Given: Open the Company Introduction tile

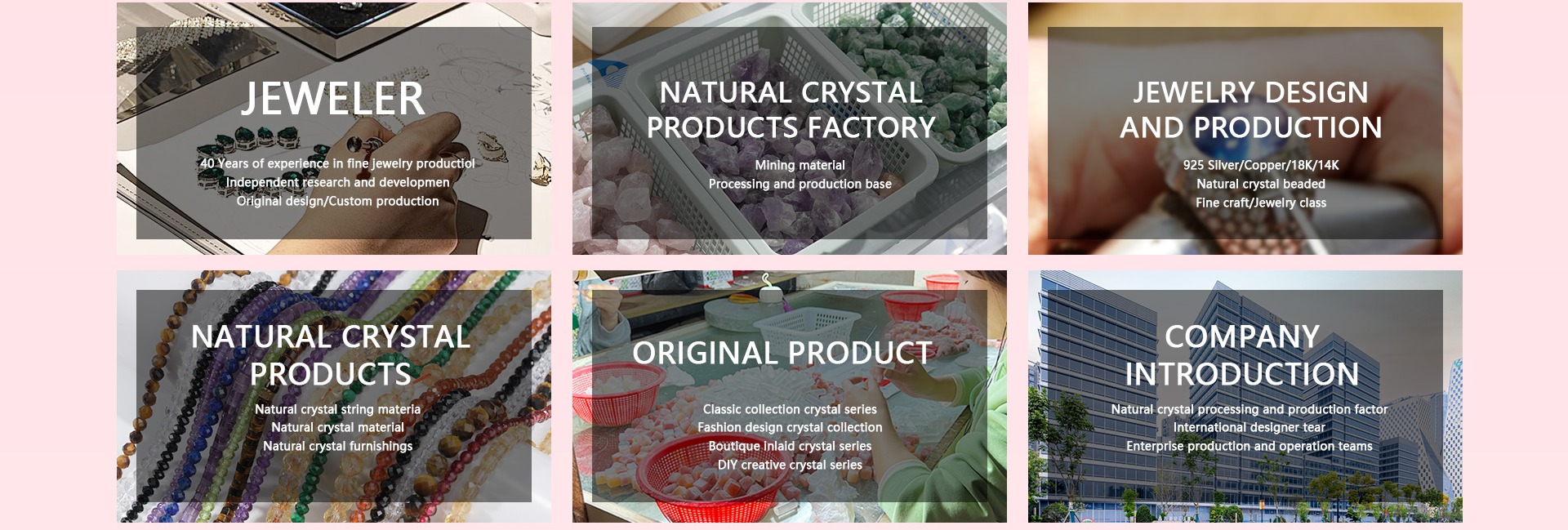Looking at the screenshot, I should (1245, 396).
